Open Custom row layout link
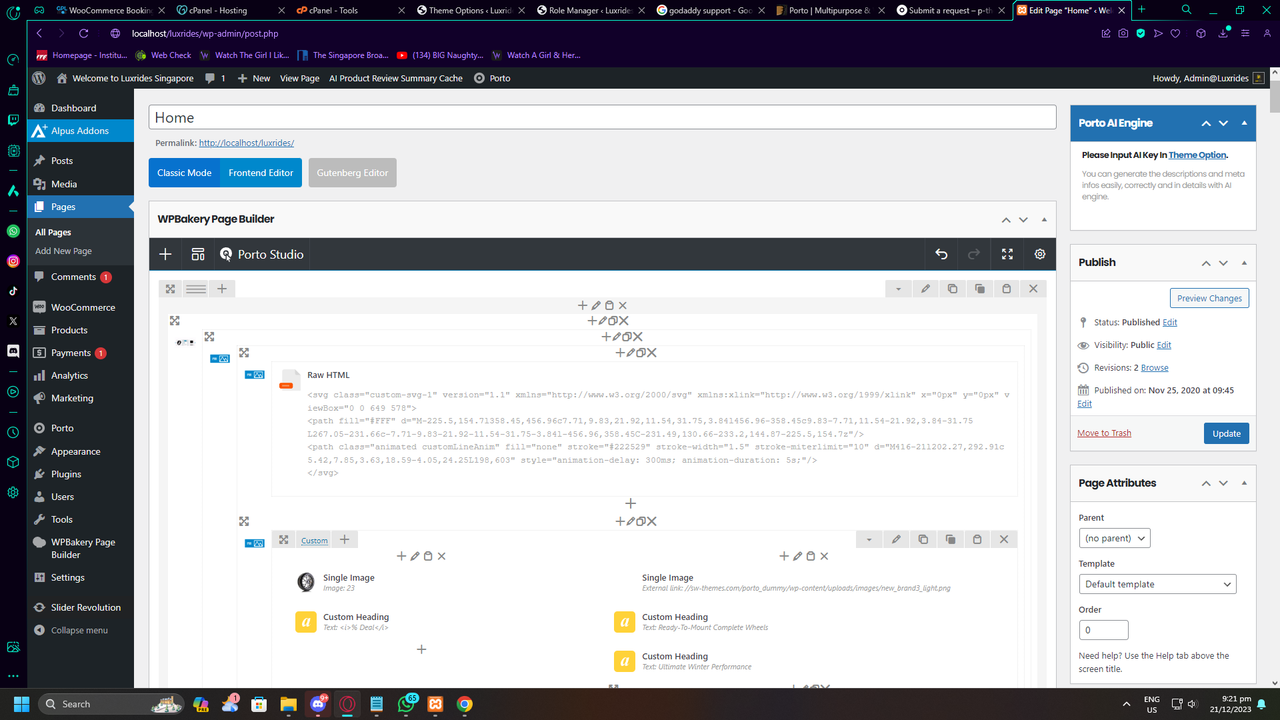Screen dimensions: 1280x720 tap(314, 540)
